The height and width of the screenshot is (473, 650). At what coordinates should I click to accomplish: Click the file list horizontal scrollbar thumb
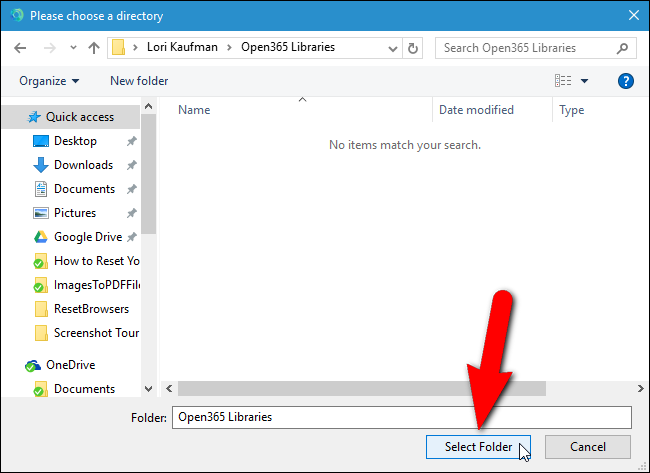pyautogui.click(x=361, y=388)
